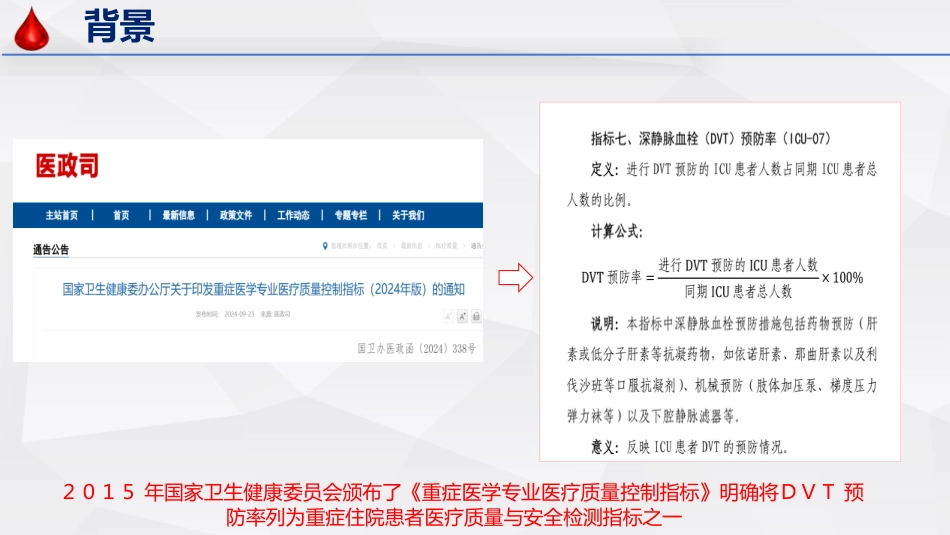
Task: Increase font size with large A icon
Action: pyautogui.click(x=462, y=316)
